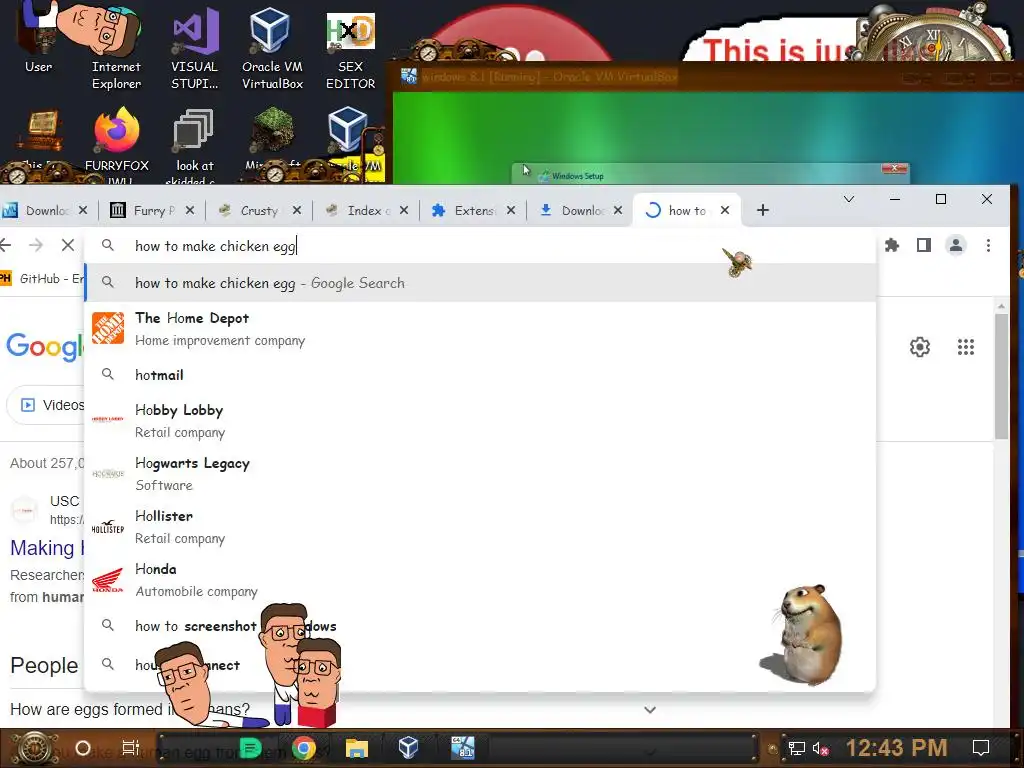Choose The Home Depot suggestion
Image resolution: width=1024 pixels, height=768 pixels.
pos(480,328)
